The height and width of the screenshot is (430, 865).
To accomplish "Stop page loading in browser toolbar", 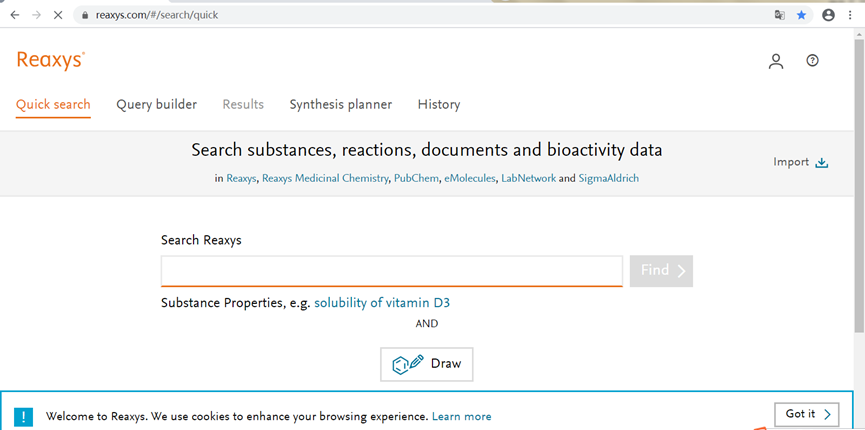I will tap(57, 15).
